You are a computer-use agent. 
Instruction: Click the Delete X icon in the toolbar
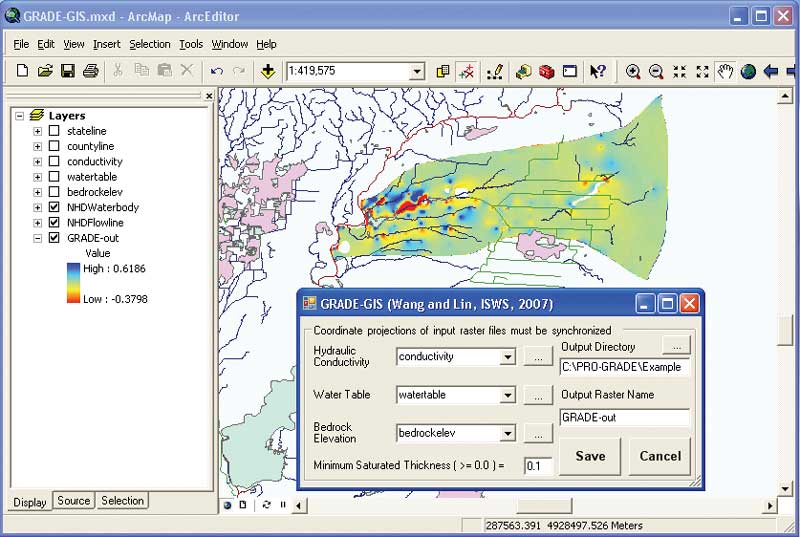(x=187, y=70)
